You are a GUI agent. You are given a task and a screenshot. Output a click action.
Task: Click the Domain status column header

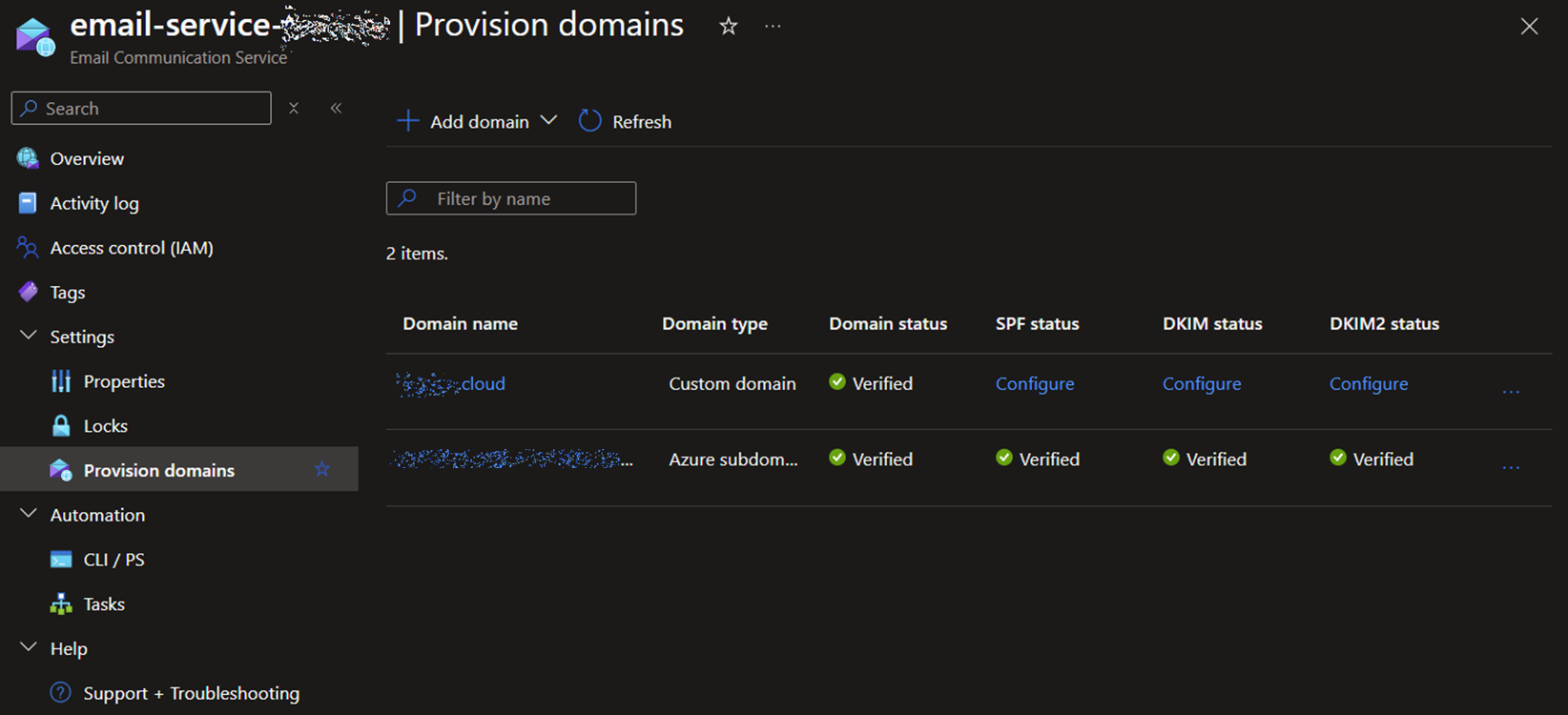pos(888,324)
